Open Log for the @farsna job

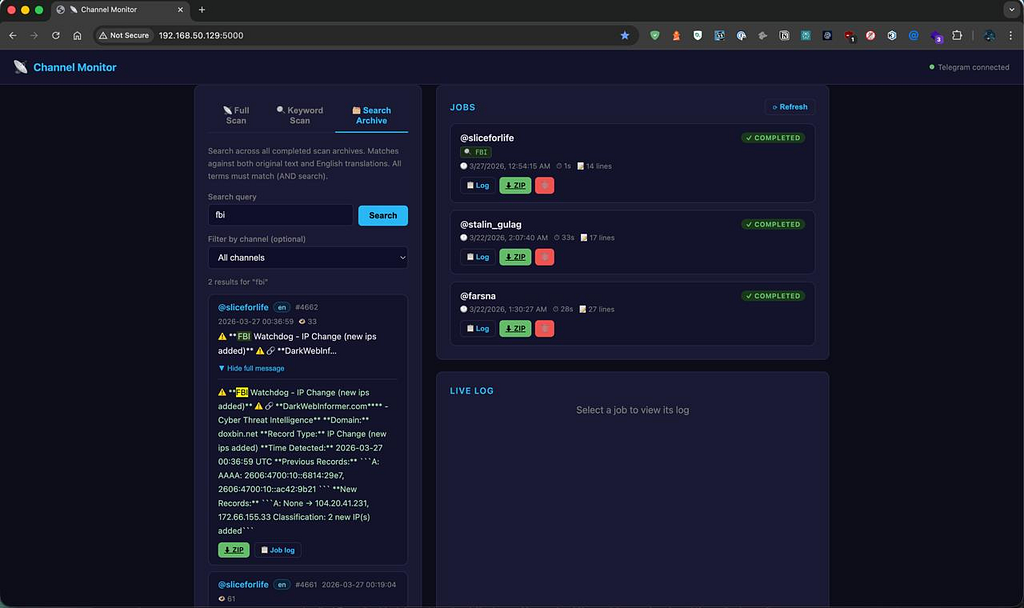coord(478,328)
